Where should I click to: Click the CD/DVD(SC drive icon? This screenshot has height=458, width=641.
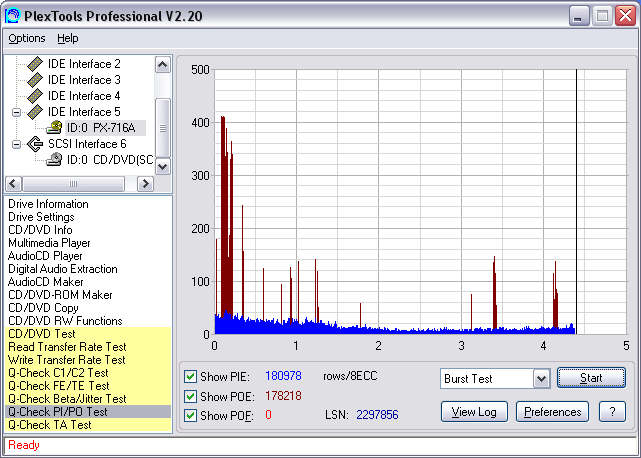pos(54,159)
